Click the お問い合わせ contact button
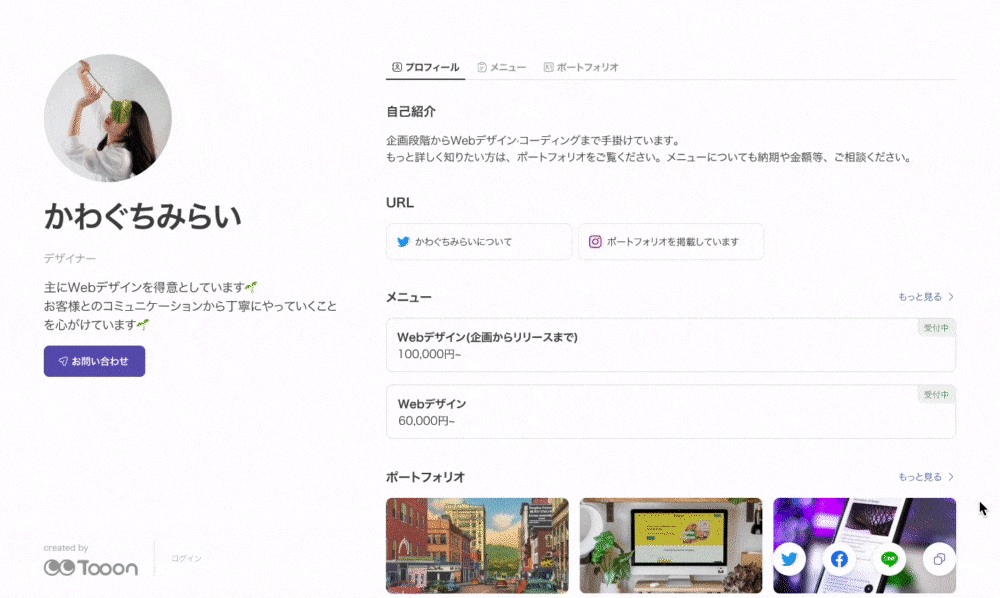 [94, 361]
